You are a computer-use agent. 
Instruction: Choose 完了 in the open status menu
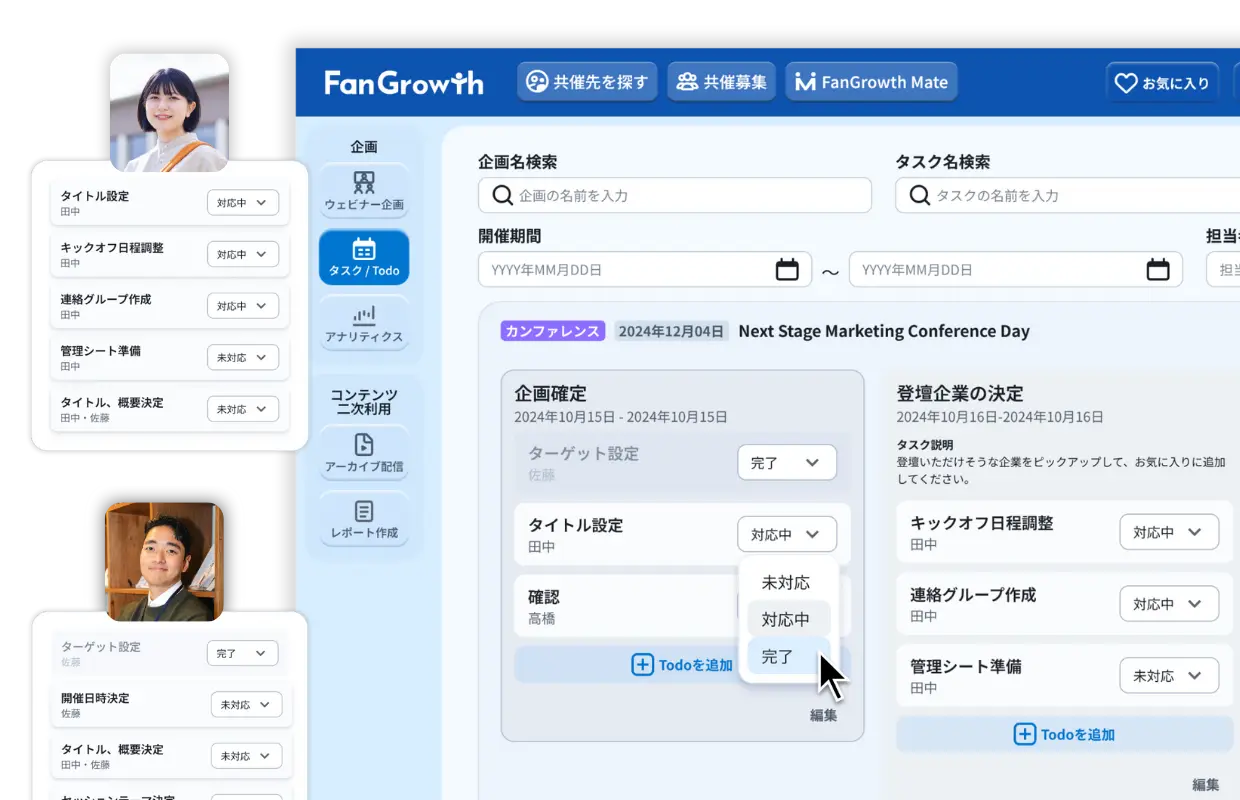pyautogui.click(x=786, y=656)
